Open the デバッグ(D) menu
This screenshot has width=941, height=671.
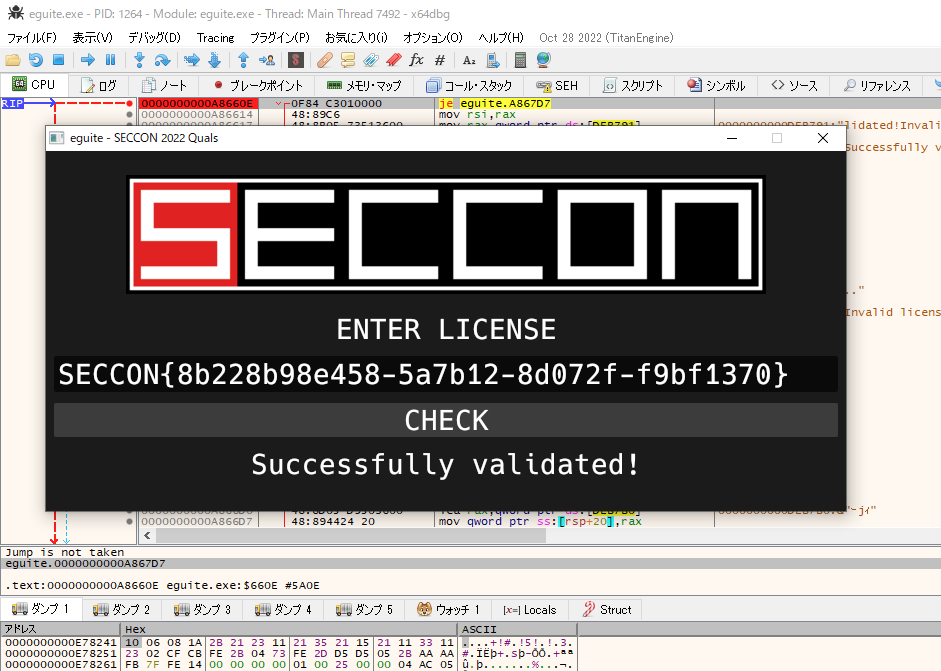[154, 38]
